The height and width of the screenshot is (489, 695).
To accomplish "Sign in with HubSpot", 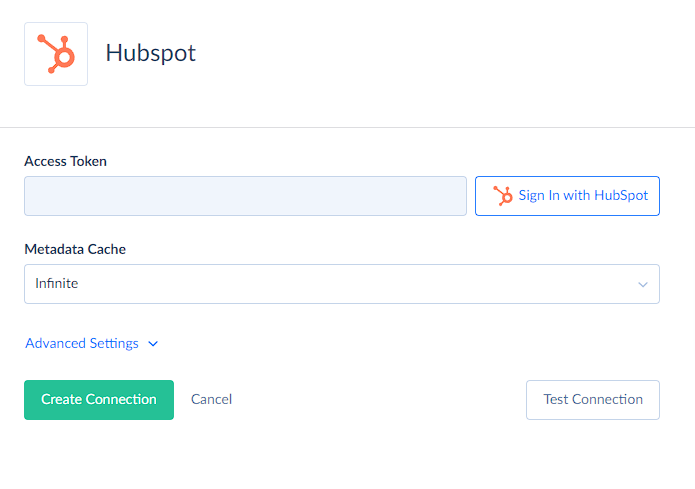I will 567,196.
